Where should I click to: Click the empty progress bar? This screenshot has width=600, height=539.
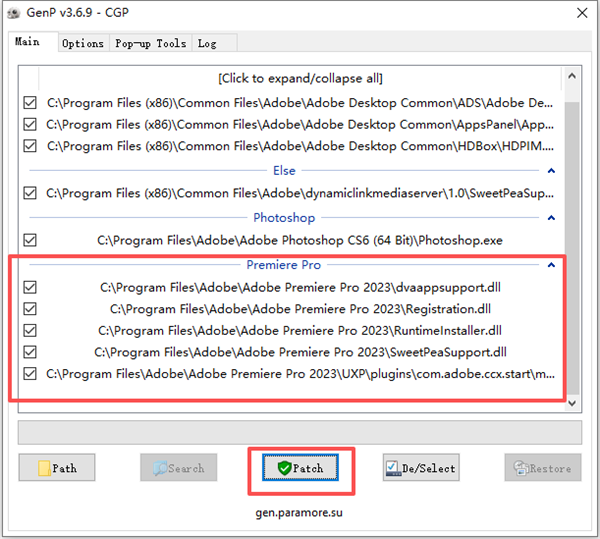tap(300, 432)
